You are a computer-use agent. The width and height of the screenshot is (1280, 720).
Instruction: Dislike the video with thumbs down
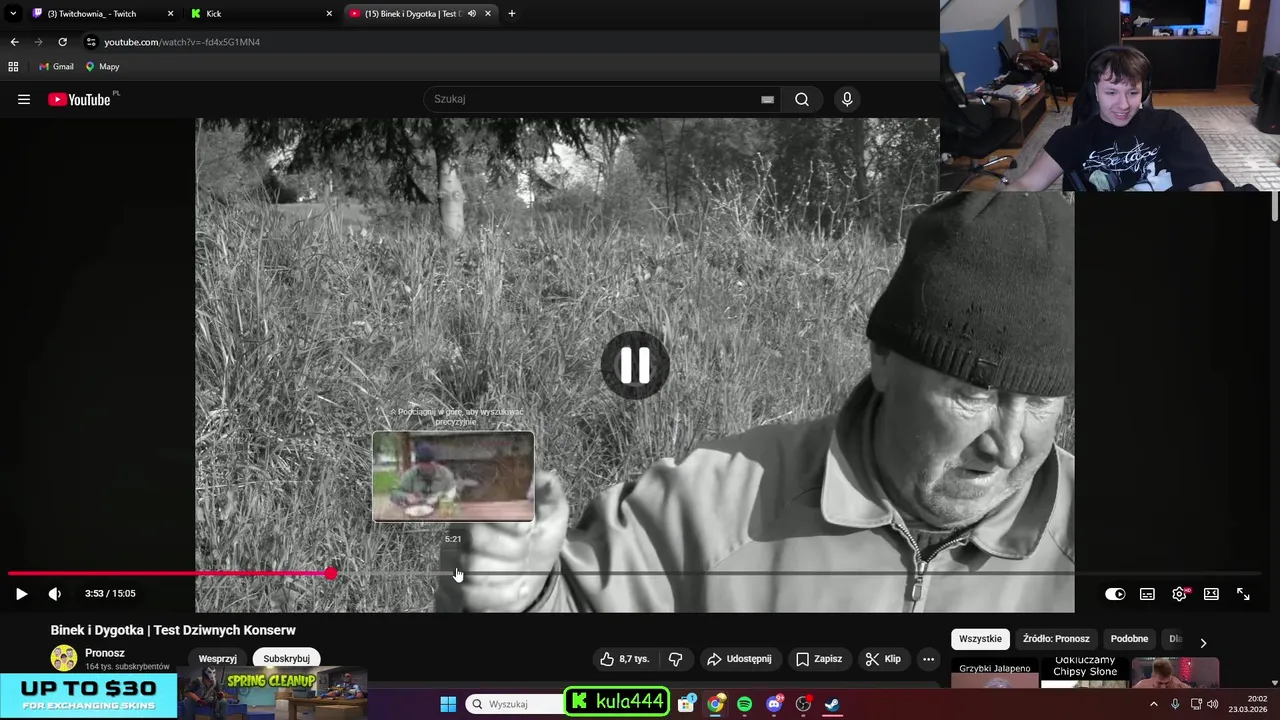click(675, 659)
